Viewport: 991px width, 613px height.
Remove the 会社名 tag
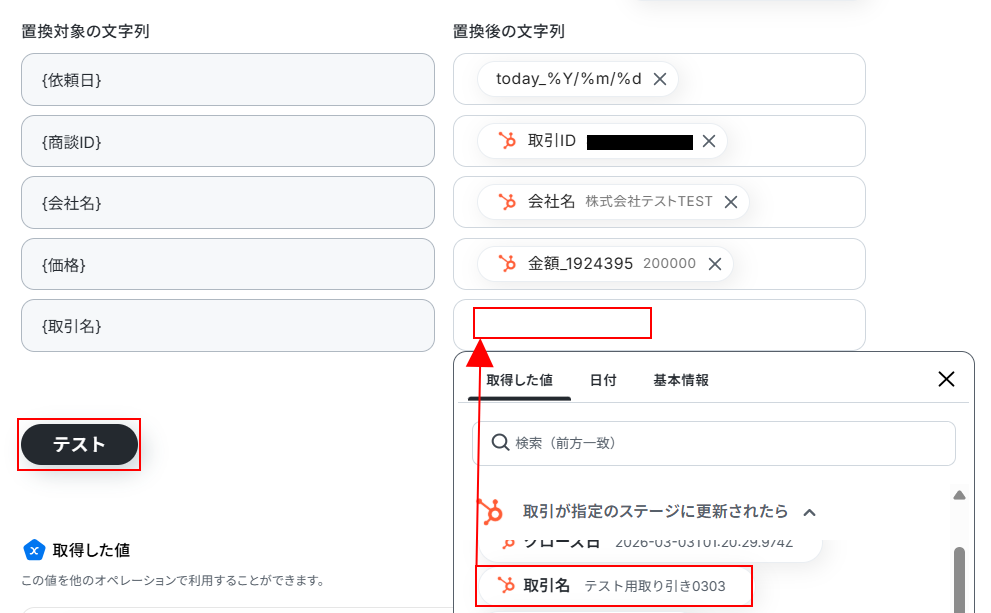click(x=731, y=202)
